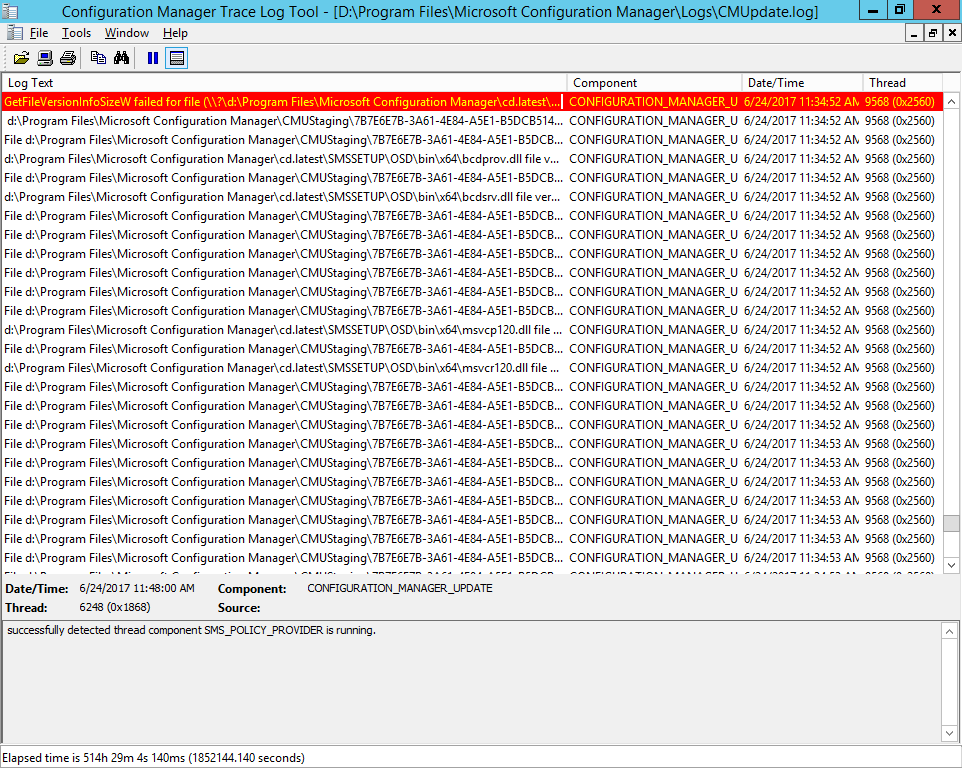The height and width of the screenshot is (768, 962).
Task: Click the Component column header
Action: point(654,83)
